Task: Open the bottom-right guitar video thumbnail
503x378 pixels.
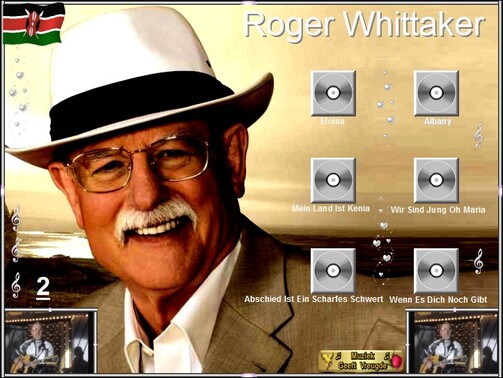Action: tap(453, 343)
